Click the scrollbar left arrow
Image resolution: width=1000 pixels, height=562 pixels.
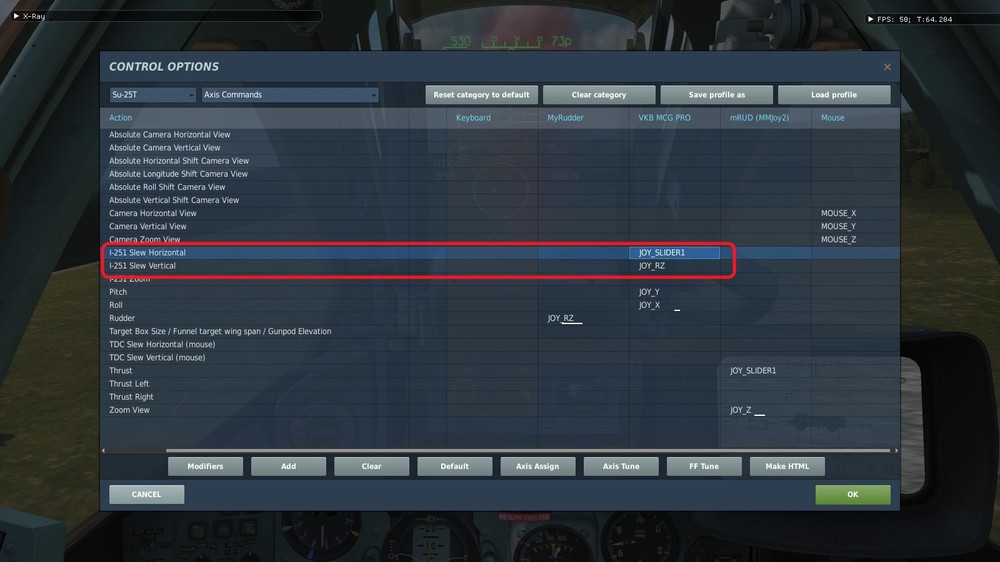[x=103, y=450]
